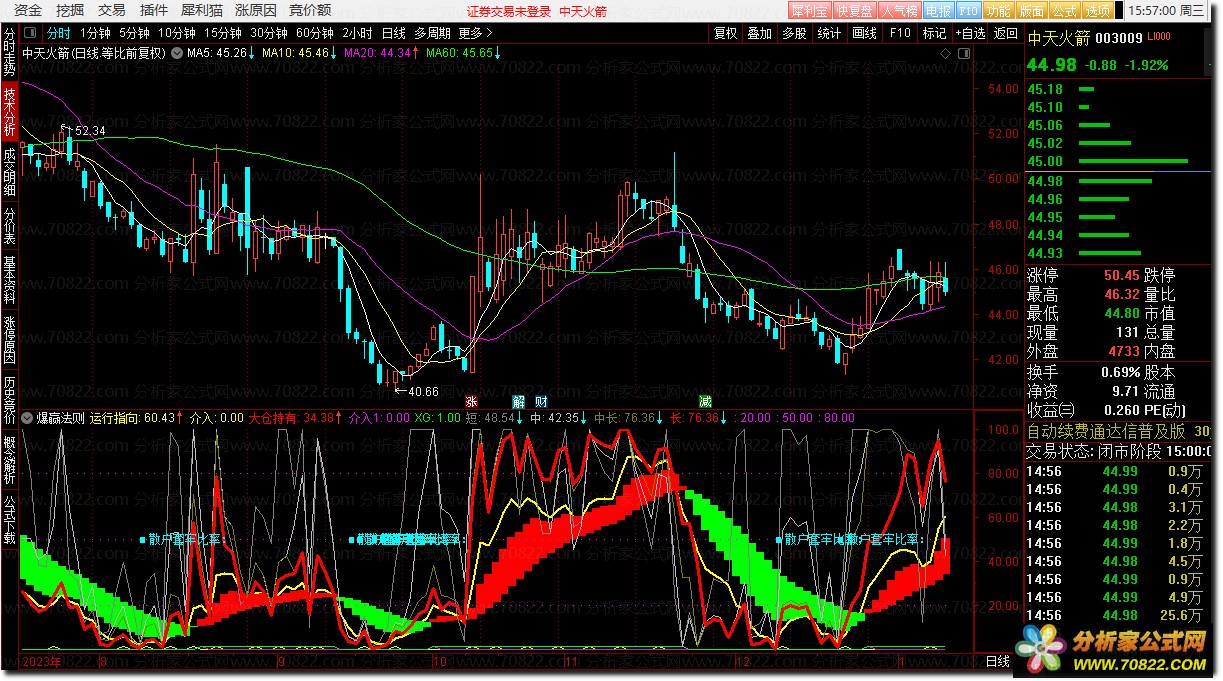Open the 电报 news feed

click(x=938, y=10)
